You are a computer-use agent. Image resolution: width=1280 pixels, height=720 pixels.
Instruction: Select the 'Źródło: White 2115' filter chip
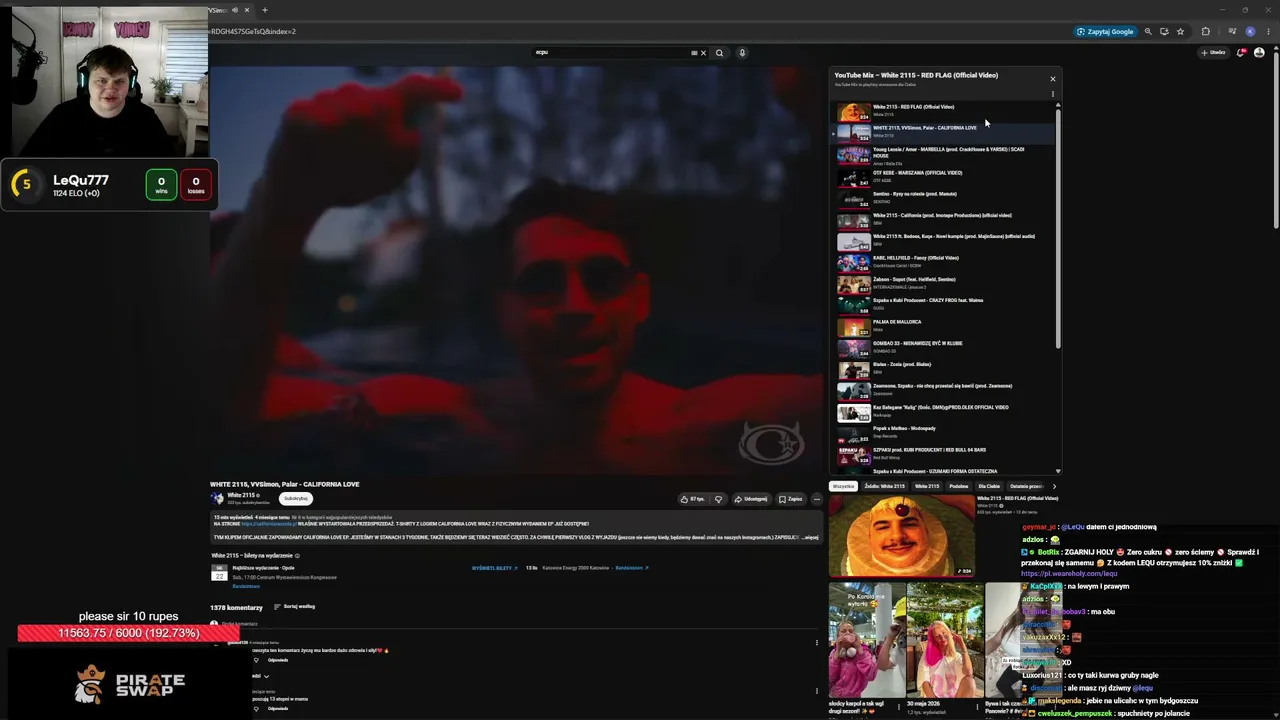tap(885, 486)
